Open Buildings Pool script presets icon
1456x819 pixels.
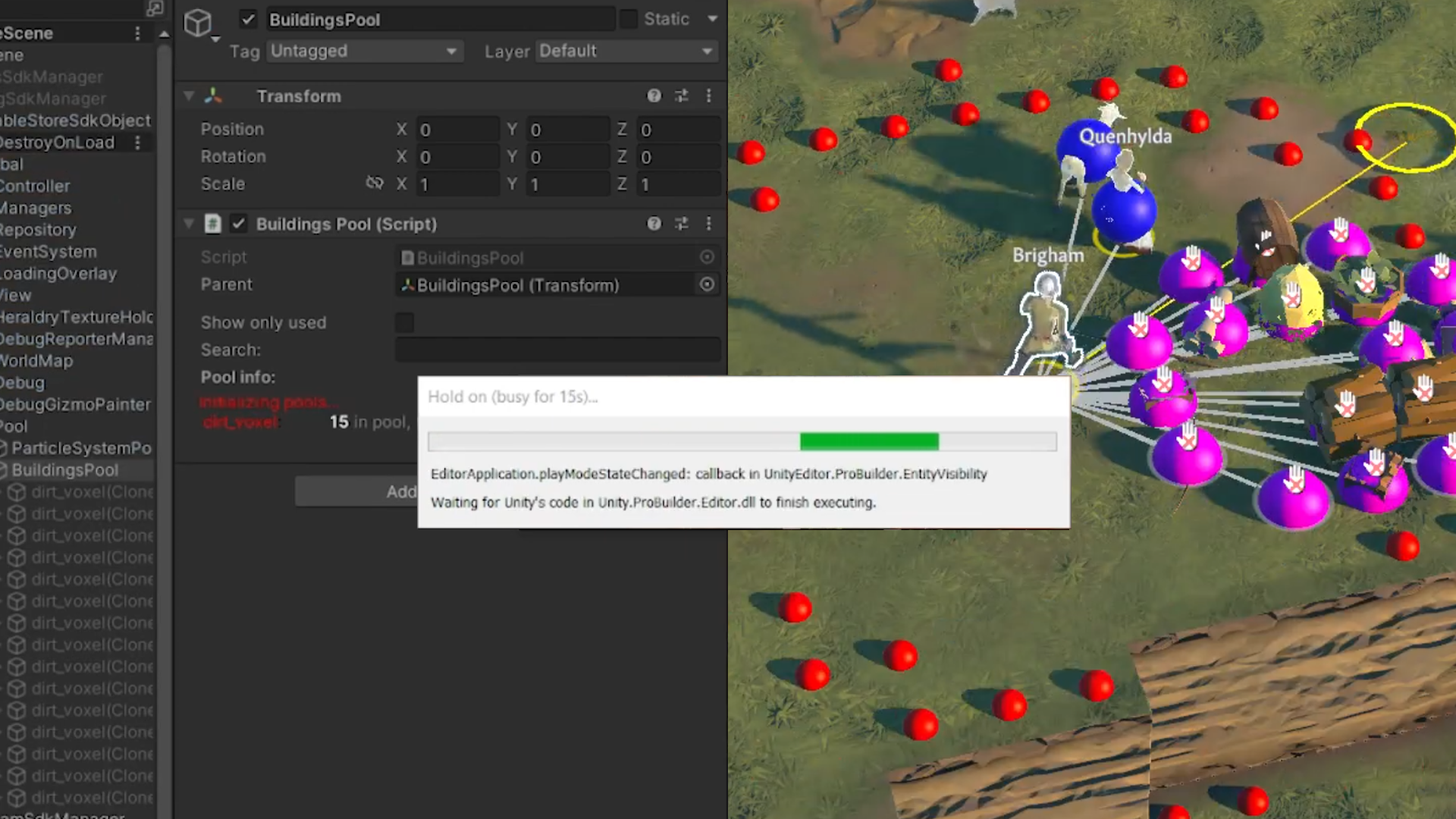point(681,224)
